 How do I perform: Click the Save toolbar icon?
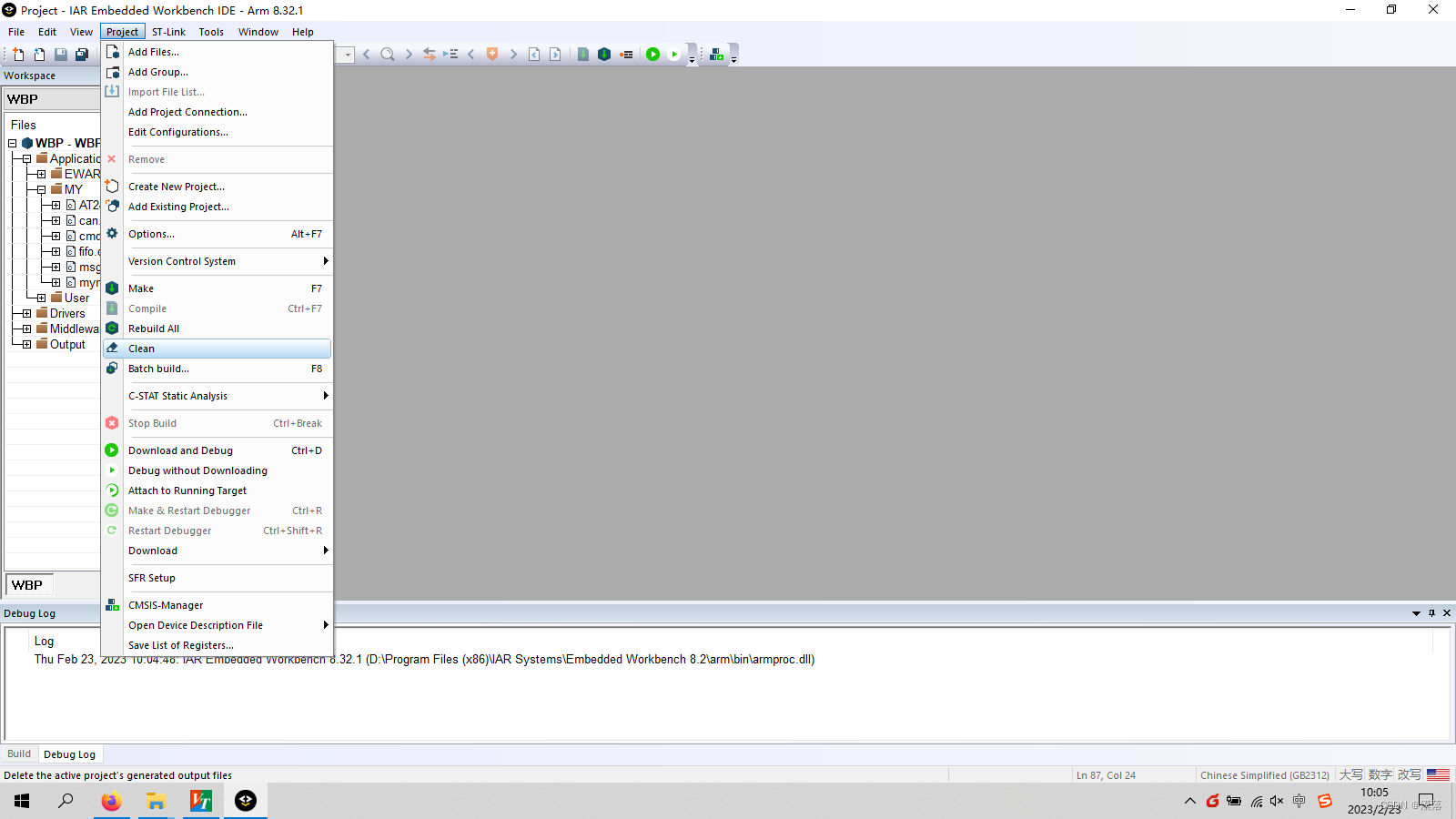click(60, 55)
